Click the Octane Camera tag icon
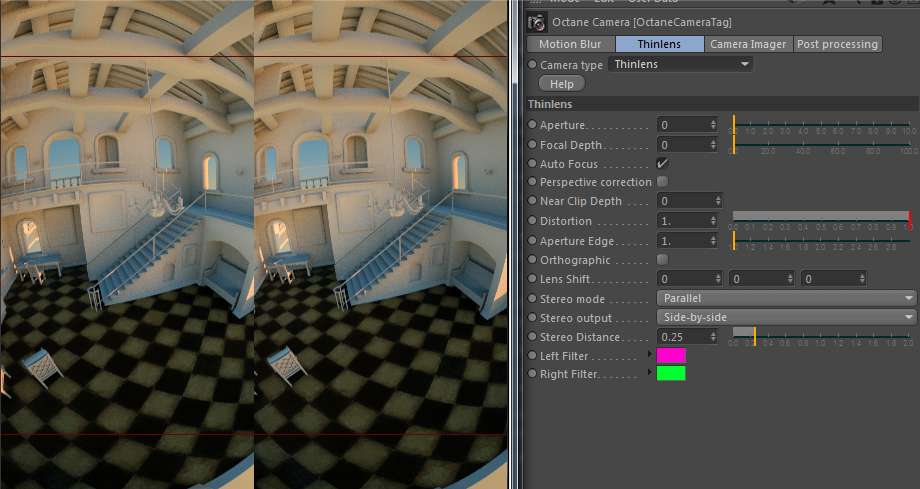This screenshot has height=489, width=920. (x=536, y=22)
